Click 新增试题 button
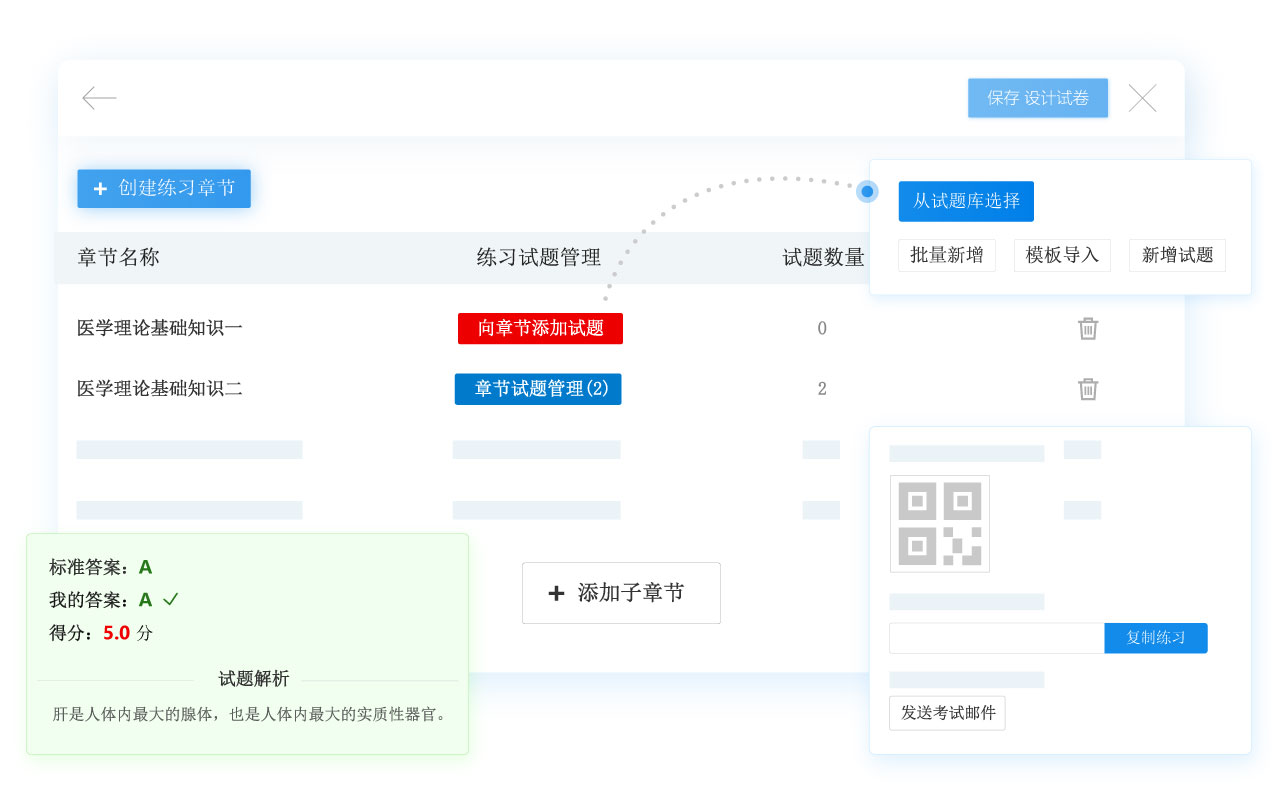Image resolution: width=1280 pixels, height=790 pixels. (1176, 255)
